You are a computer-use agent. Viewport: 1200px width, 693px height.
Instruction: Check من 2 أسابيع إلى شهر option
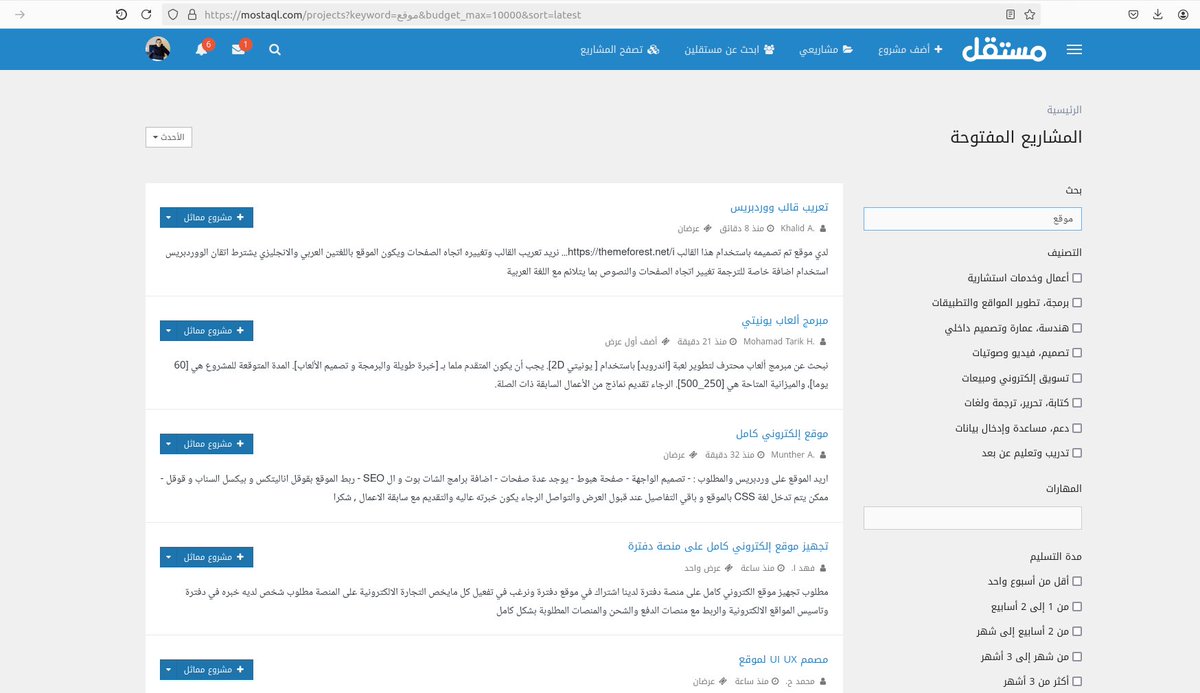coord(1076,632)
